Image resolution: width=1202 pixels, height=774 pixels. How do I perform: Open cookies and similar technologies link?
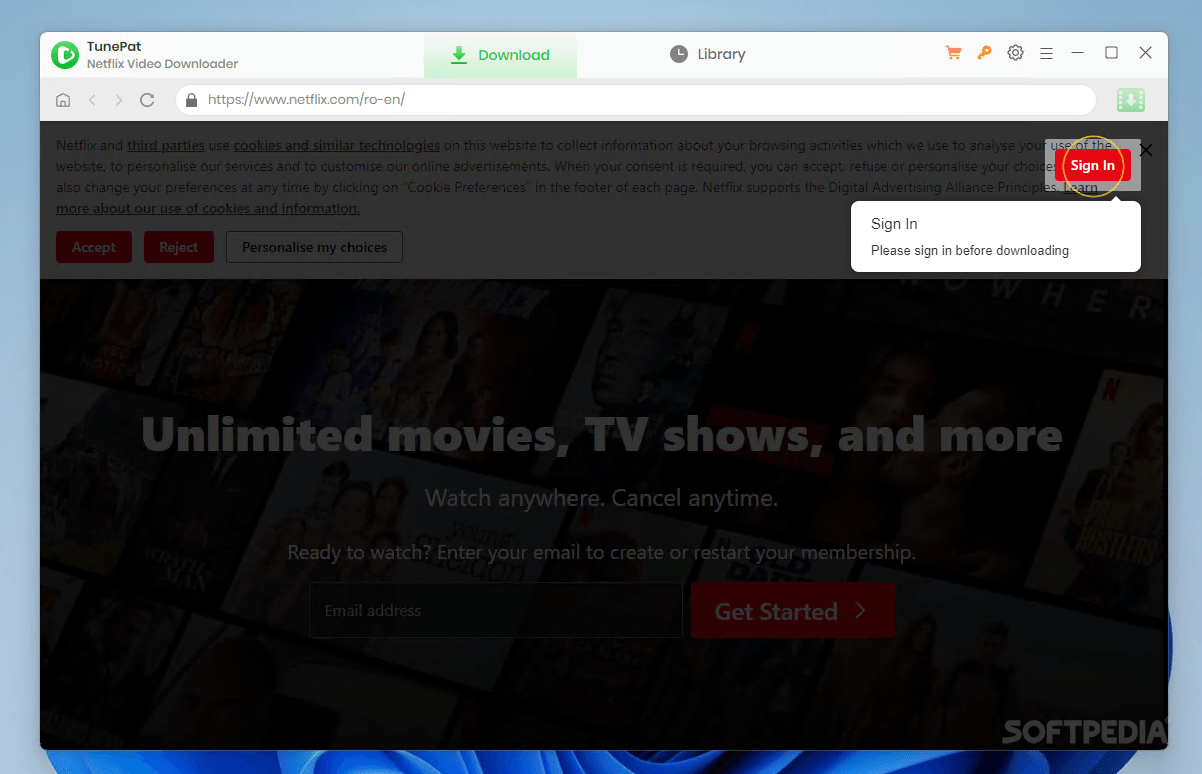pos(337,145)
